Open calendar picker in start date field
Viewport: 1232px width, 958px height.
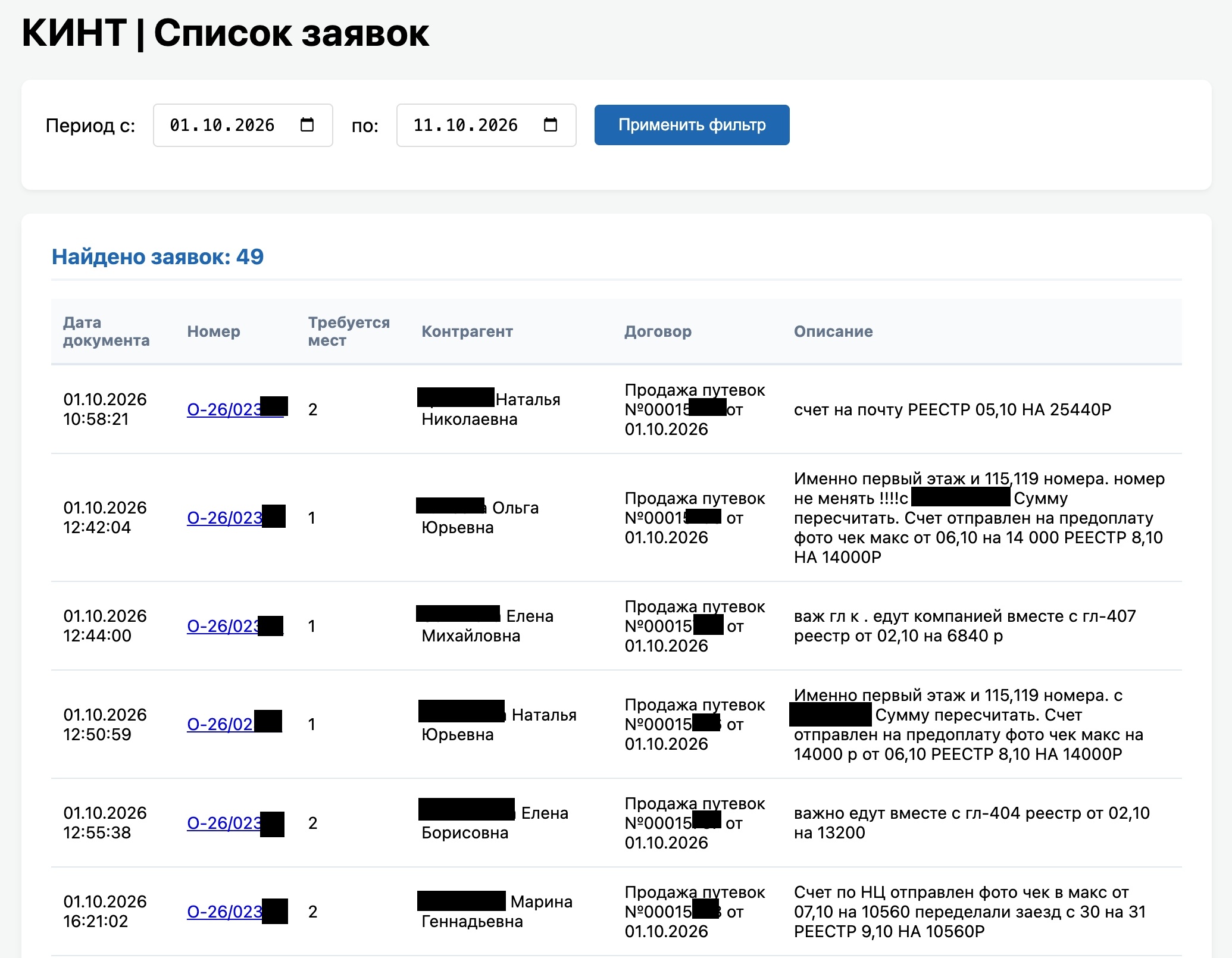tap(307, 125)
